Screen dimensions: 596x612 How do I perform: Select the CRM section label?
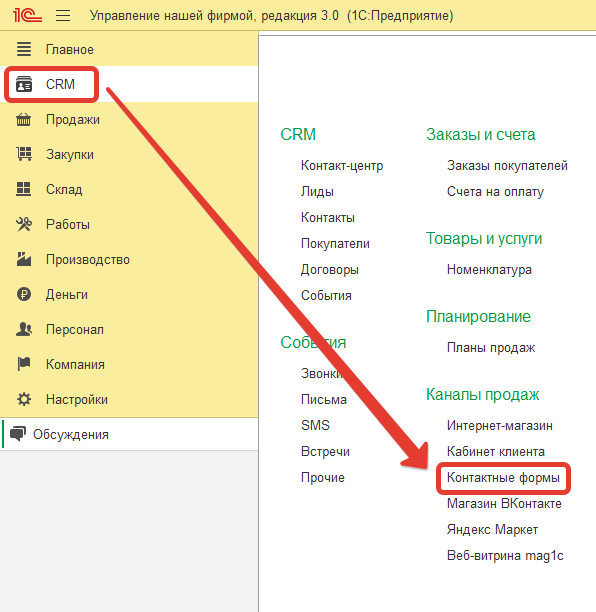[60, 84]
